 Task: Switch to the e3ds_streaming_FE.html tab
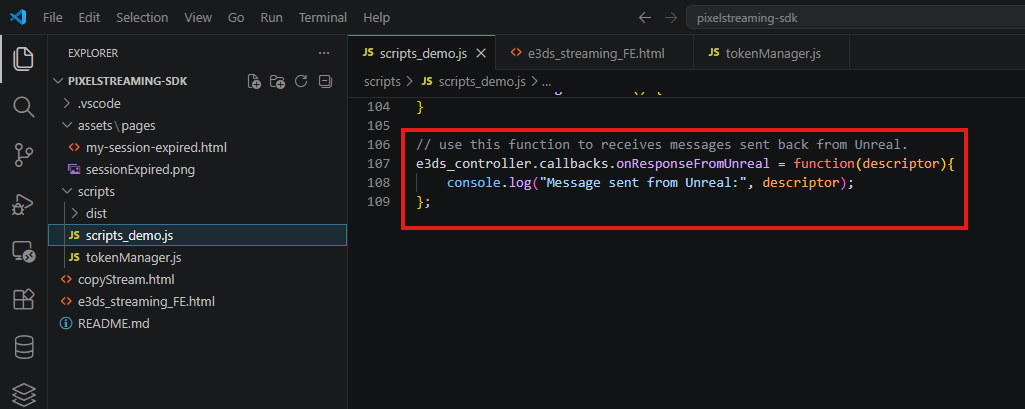coord(595,54)
